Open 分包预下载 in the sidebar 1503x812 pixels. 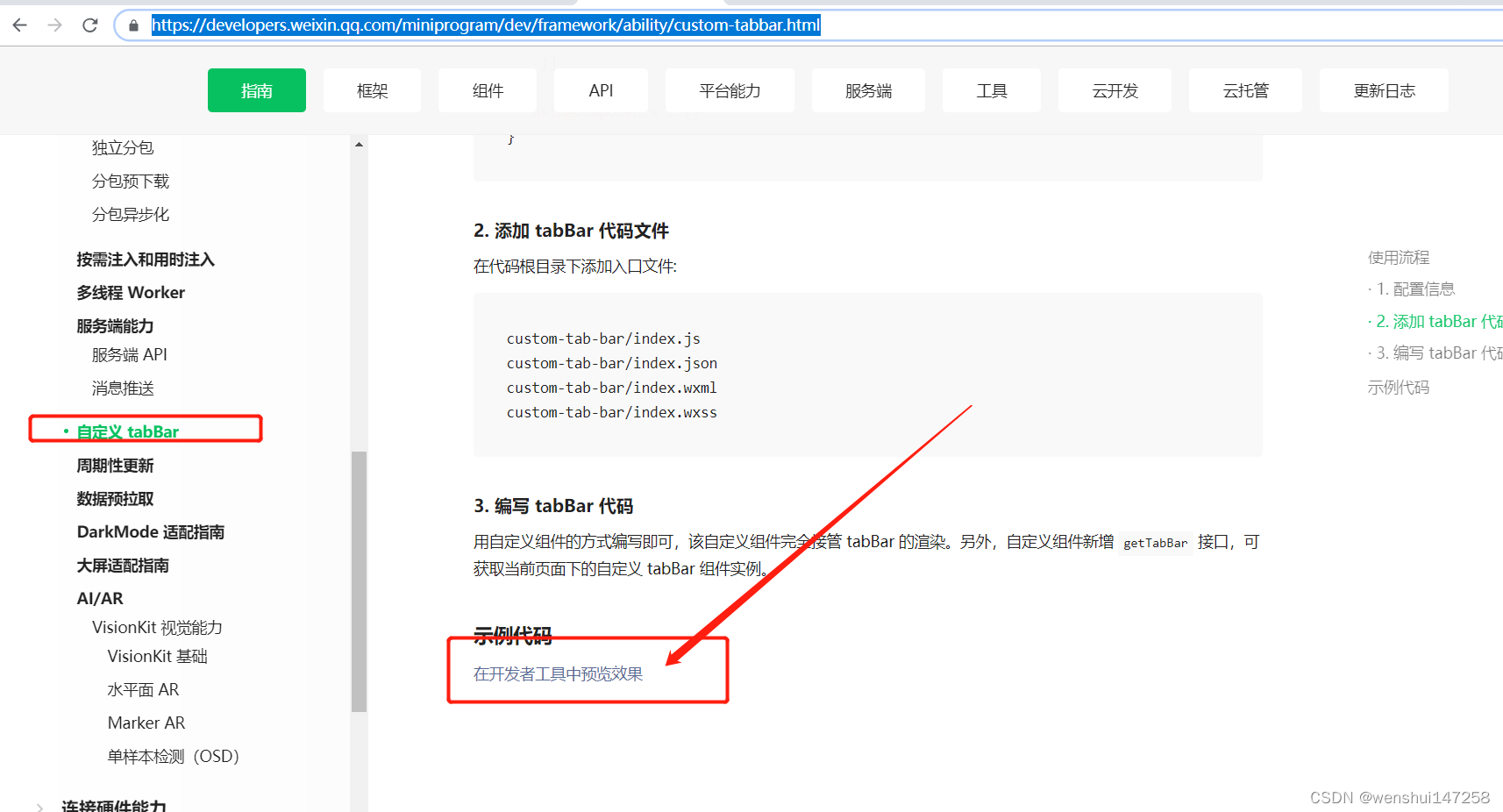[131, 181]
